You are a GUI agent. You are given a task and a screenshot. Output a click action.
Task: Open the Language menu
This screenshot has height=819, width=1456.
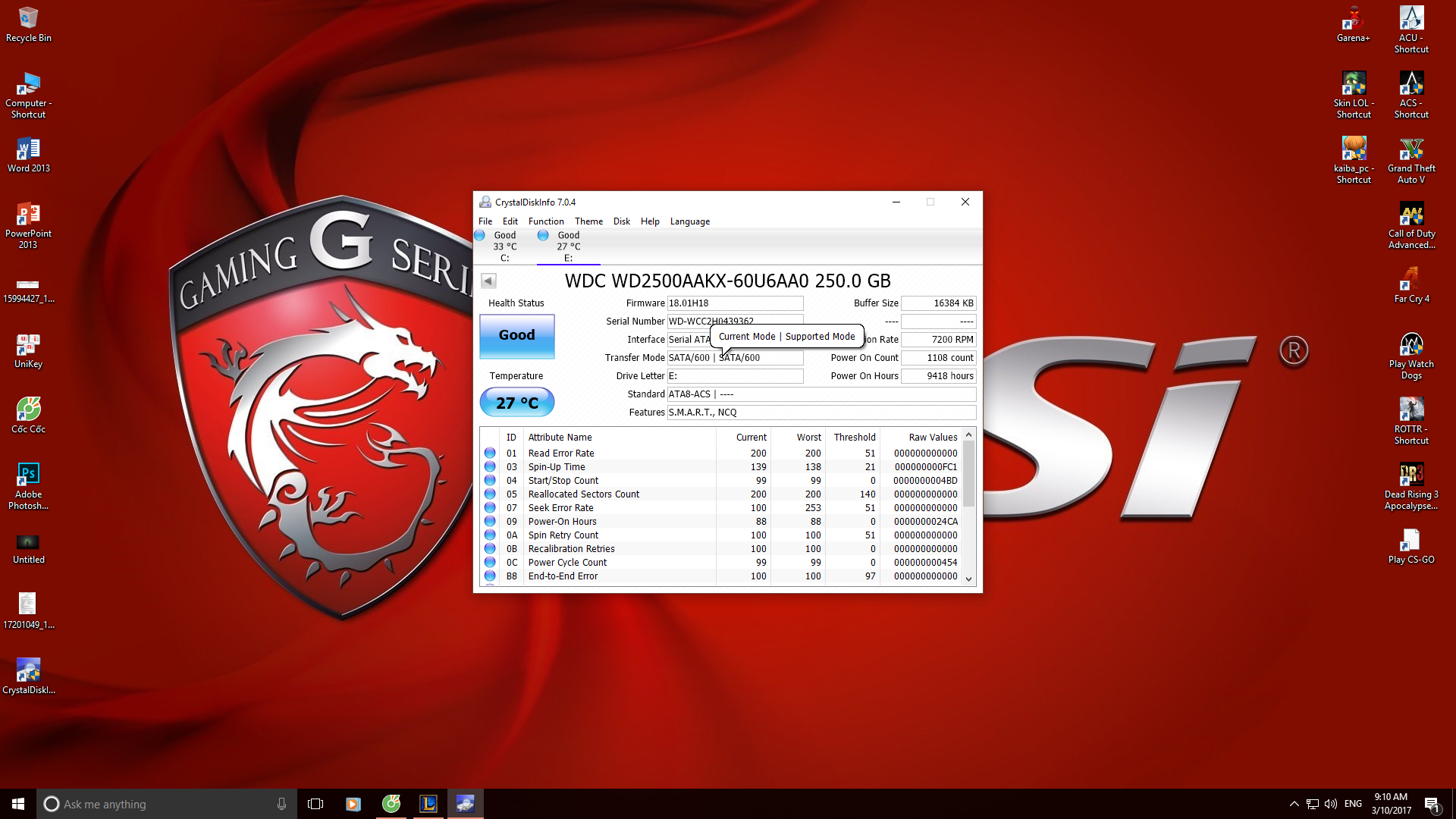click(689, 221)
